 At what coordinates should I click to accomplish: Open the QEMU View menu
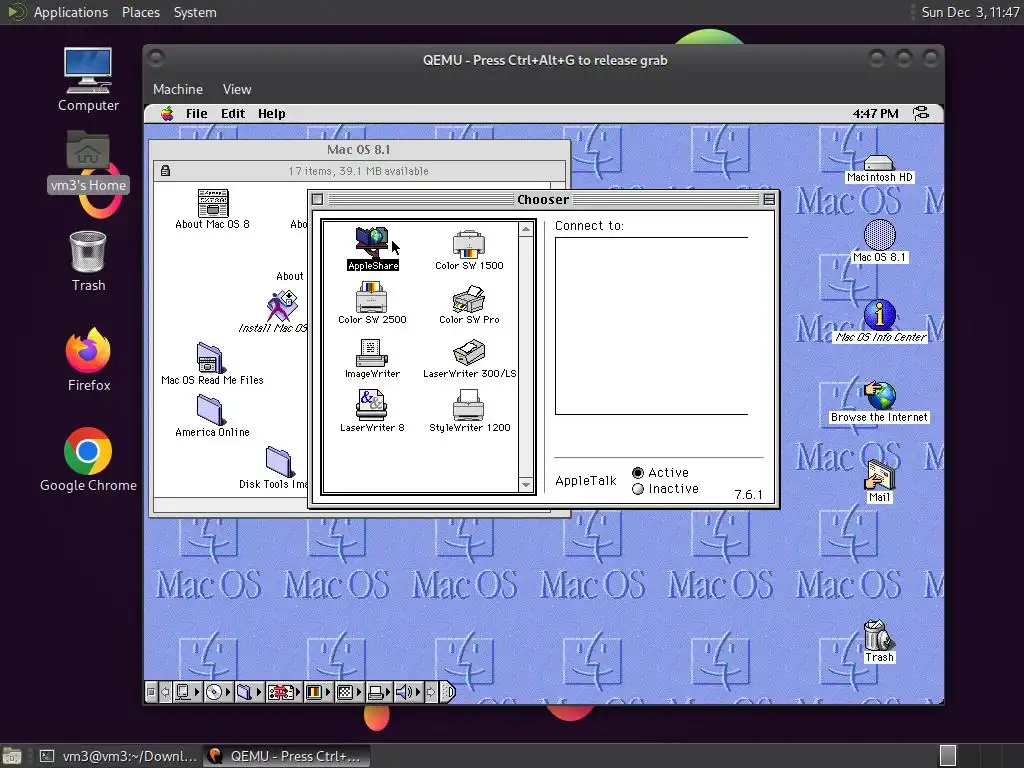236,89
